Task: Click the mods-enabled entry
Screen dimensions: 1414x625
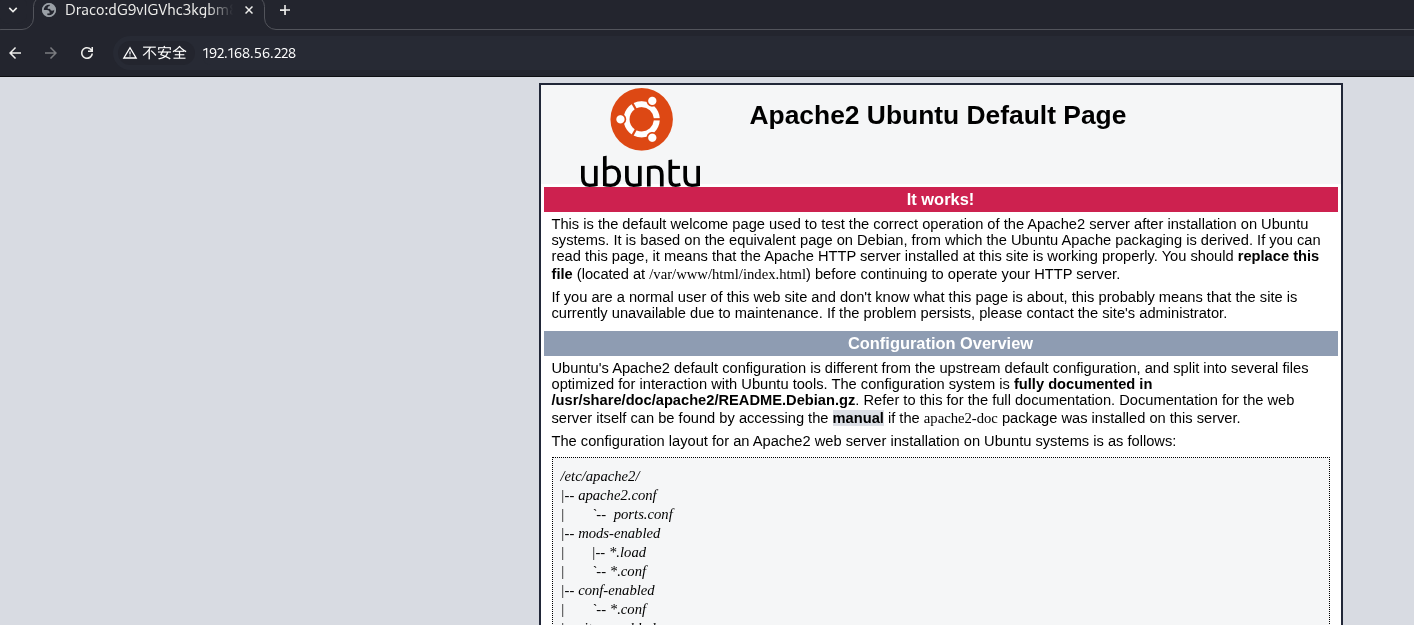Action: pyautogui.click(x=619, y=533)
